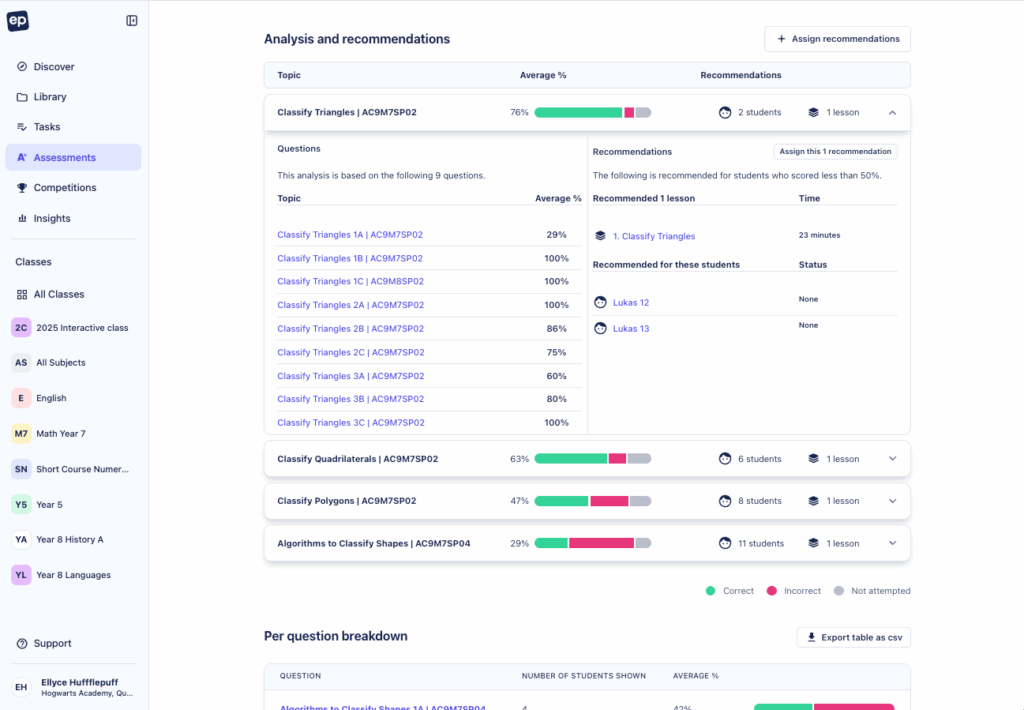1024x710 pixels.
Task: Click the EP logo icon
Action: (18, 21)
